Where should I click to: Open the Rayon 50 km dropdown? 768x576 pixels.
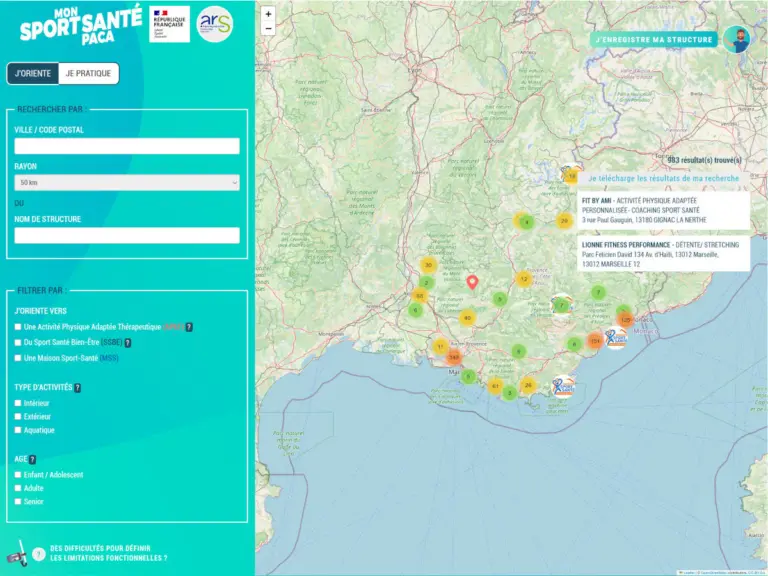pyautogui.click(x=127, y=183)
